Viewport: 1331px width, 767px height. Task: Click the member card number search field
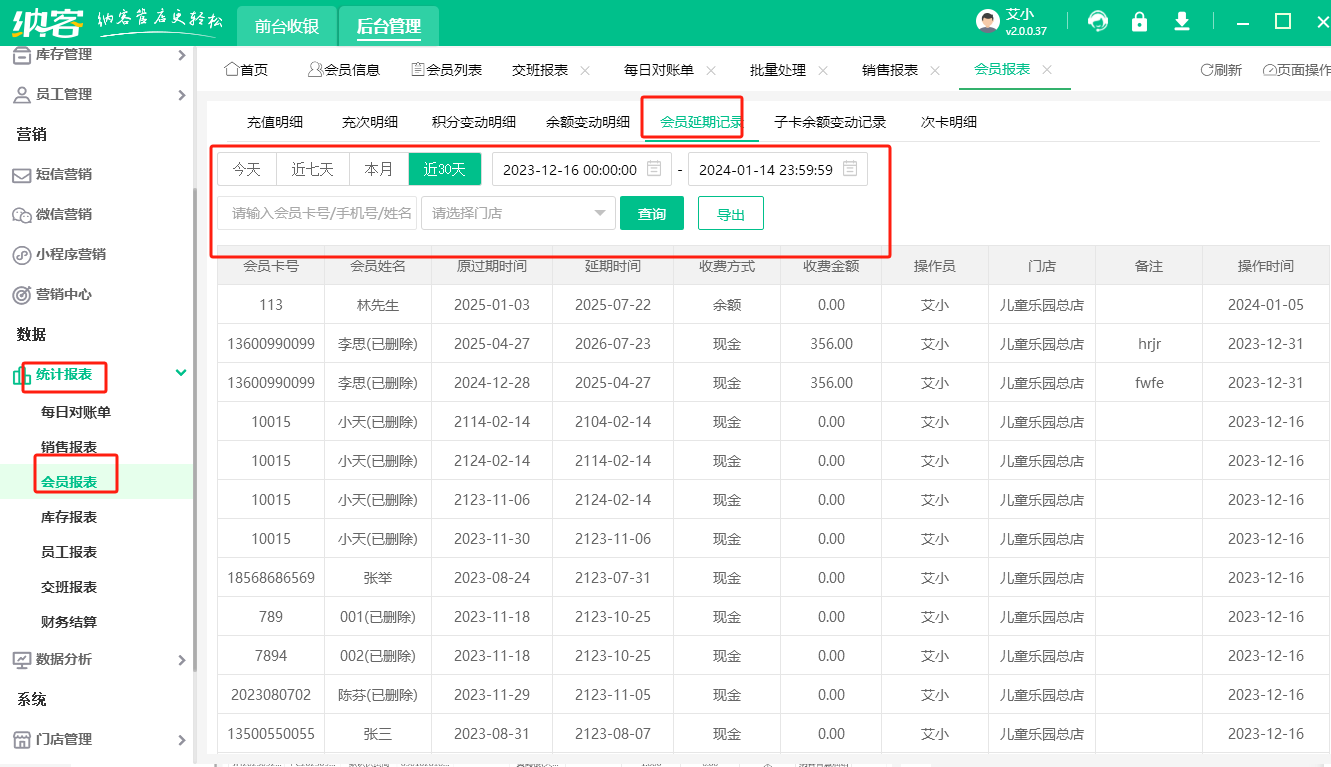(317, 213)
